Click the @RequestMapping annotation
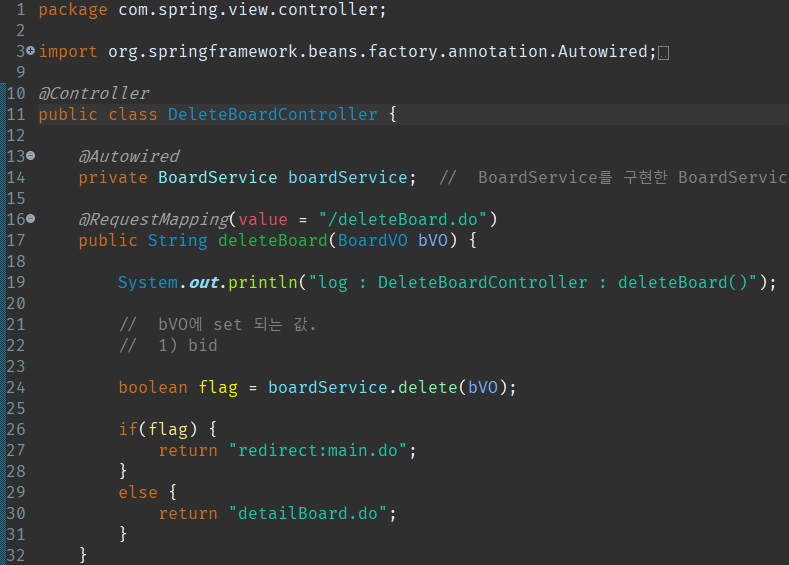This screenshot has height=565, width=789. (154, 219)
